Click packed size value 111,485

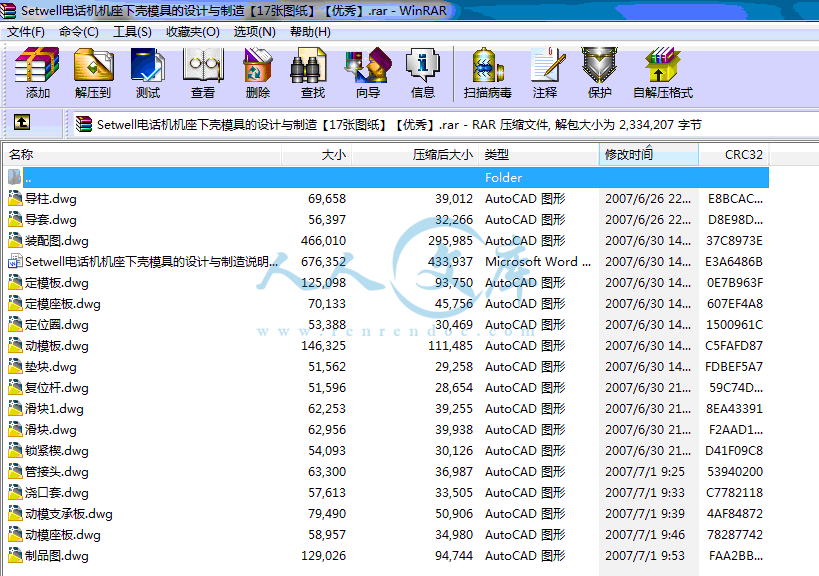click(450, 345)
